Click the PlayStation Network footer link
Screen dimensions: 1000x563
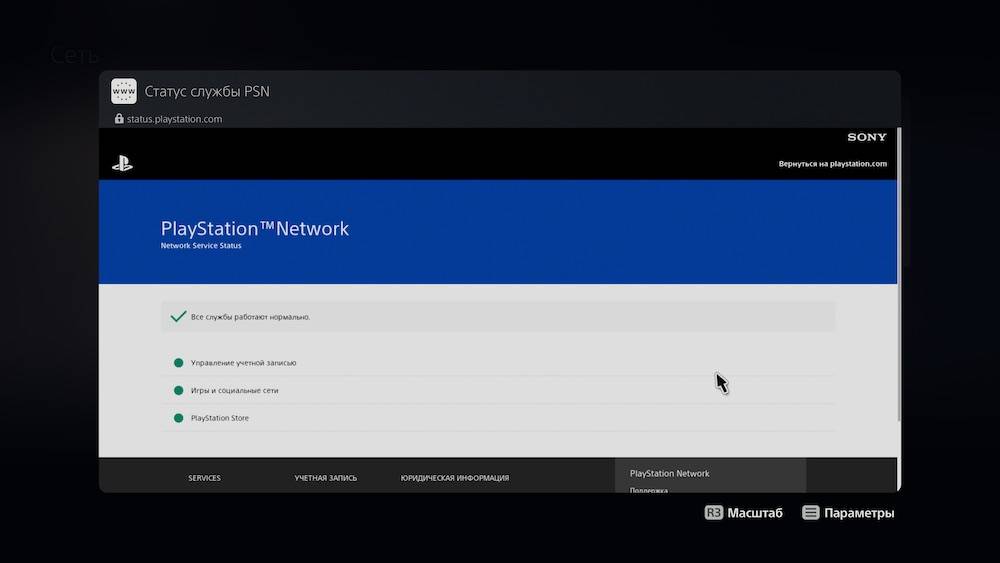669,473
